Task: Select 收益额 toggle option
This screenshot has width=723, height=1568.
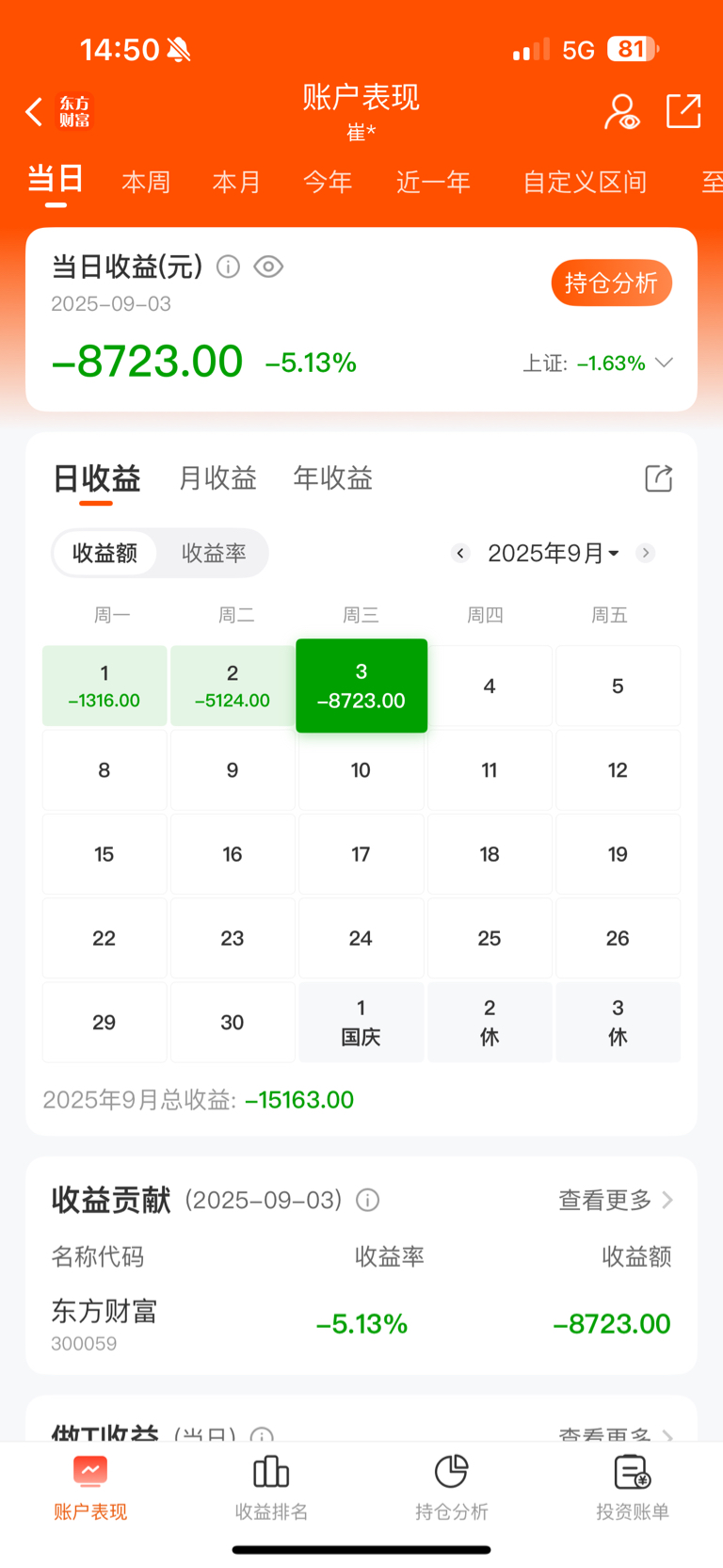Action: (104, 553)
